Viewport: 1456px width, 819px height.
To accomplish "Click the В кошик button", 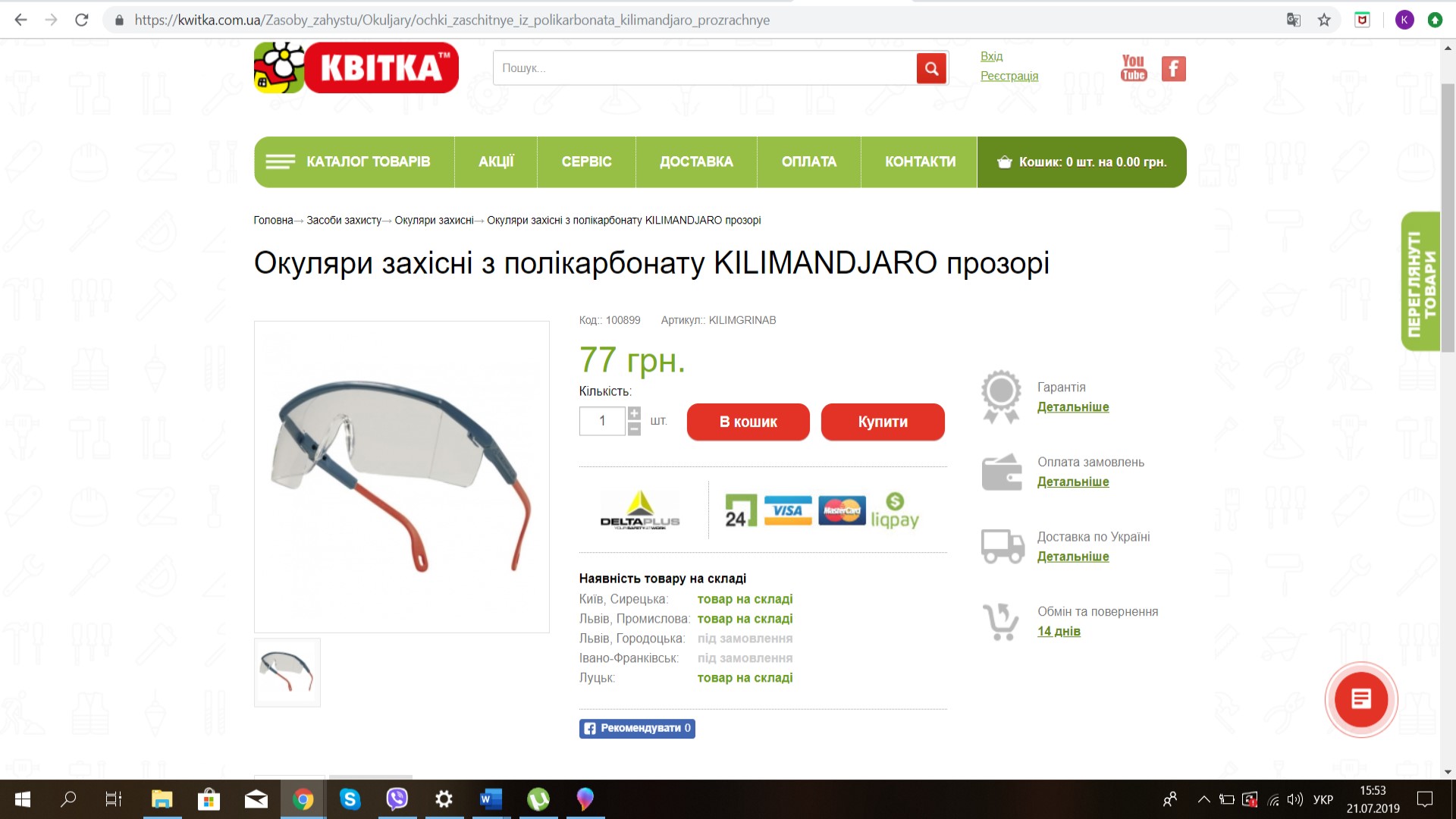I will [x=748, y=422].
